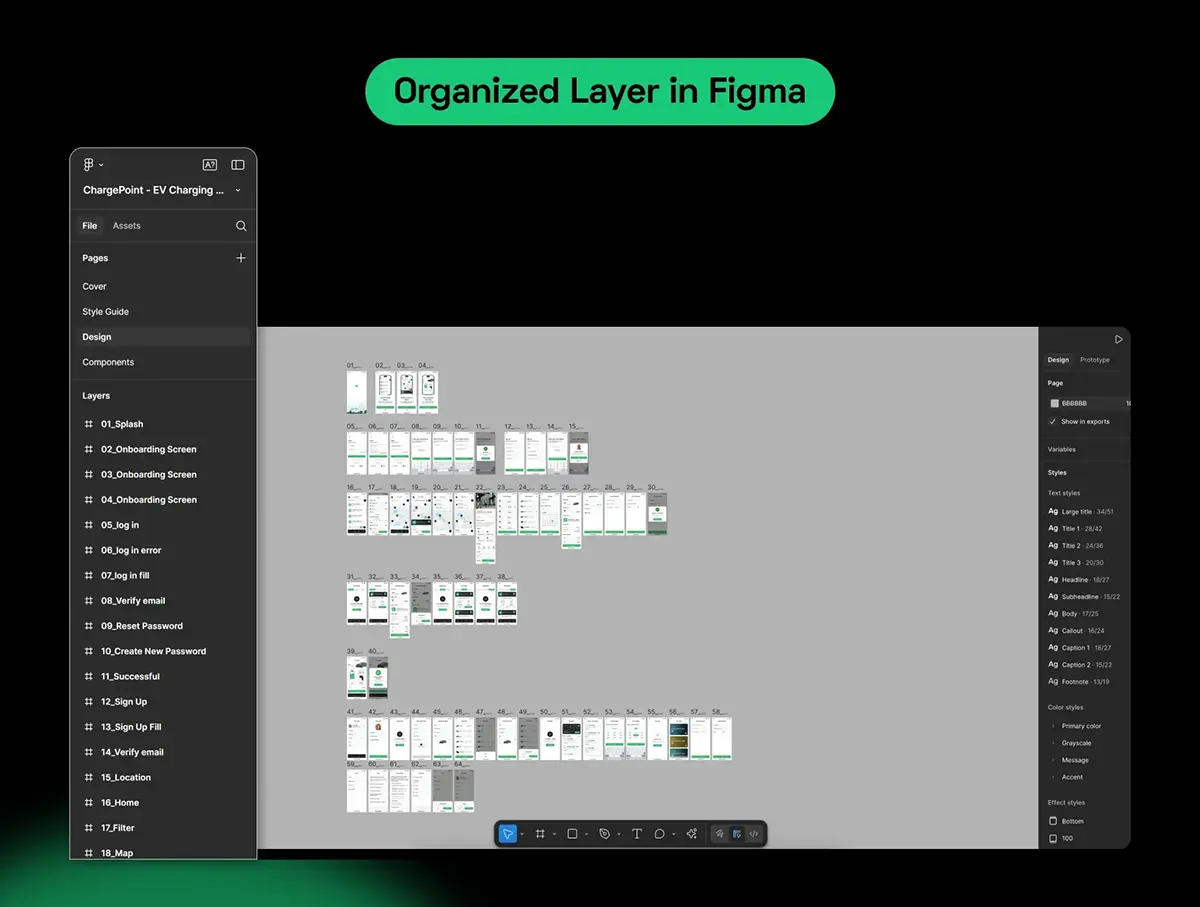Select the Text tool

pos(636,834)
